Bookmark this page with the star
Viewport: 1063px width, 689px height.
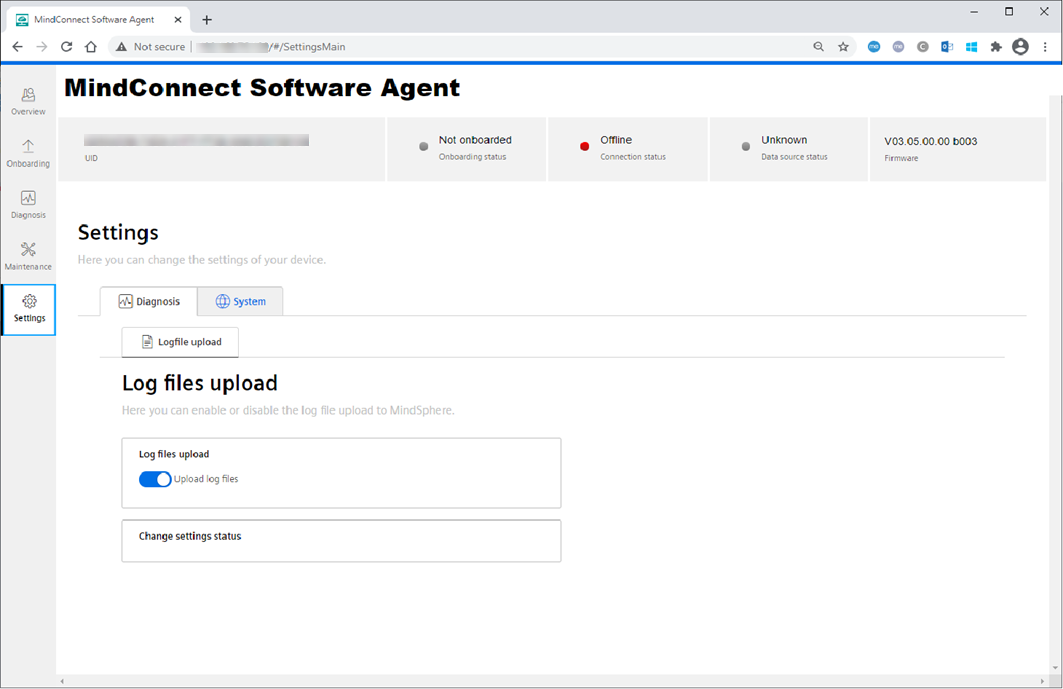(843, 47)
